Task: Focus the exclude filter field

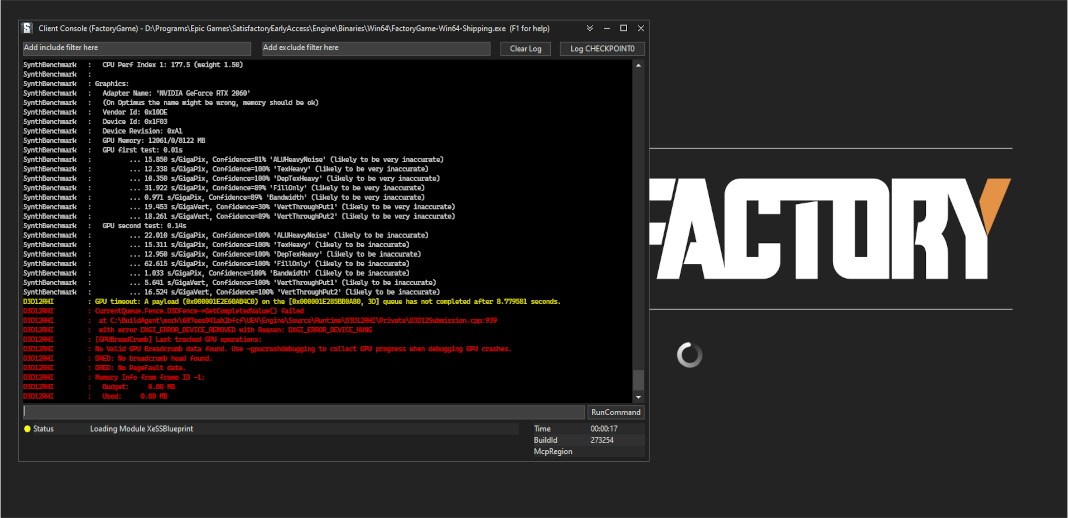Action: [376, 48]
